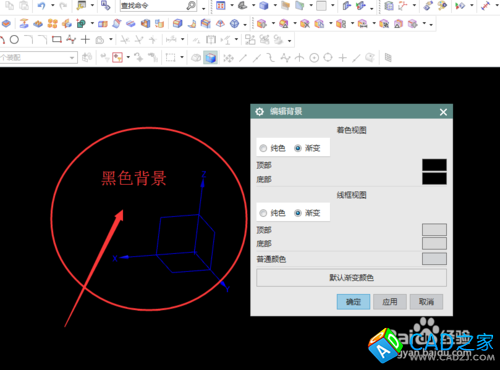The image size is (500, 370).
Task: Click the highlighted shaded cube display icon
Action: 211,58
